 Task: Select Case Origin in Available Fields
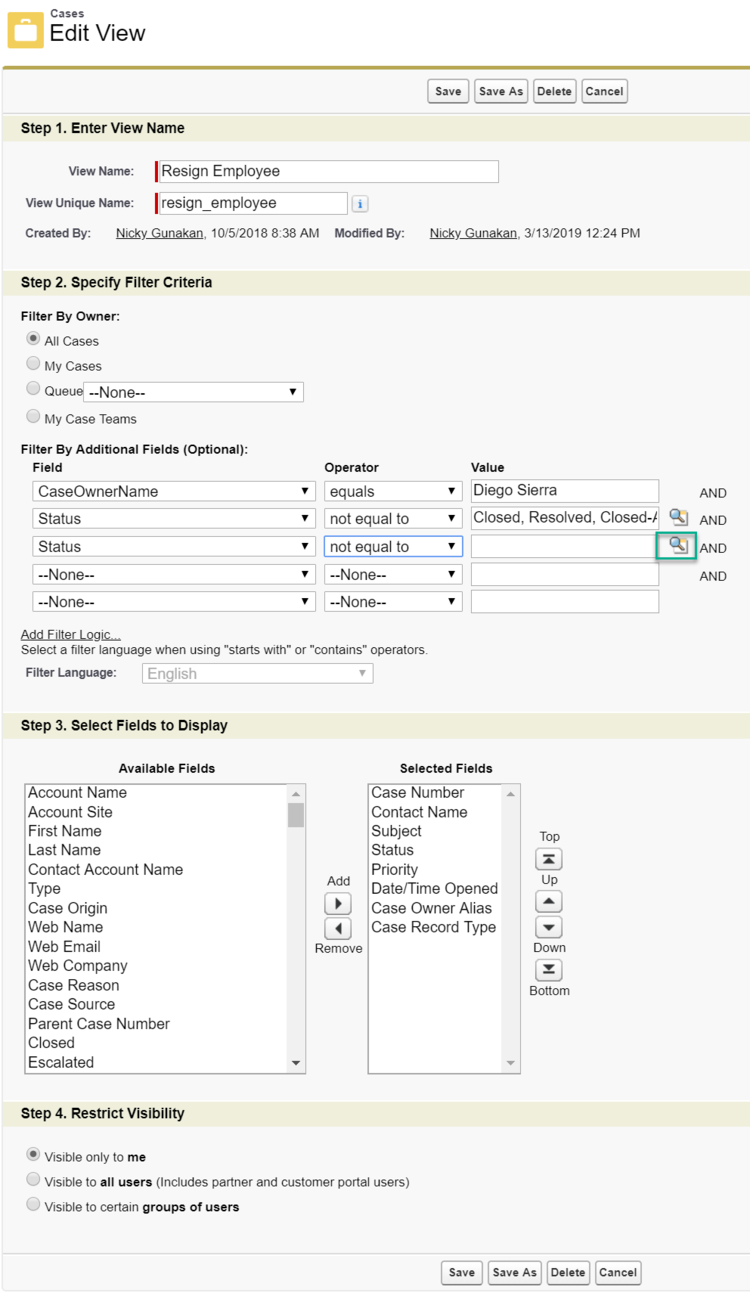68,908
